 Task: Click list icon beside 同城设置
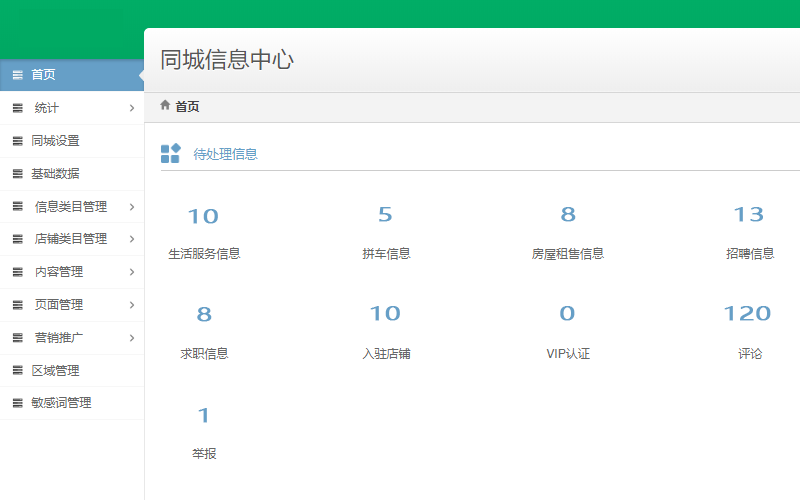(x=17, y=141)
